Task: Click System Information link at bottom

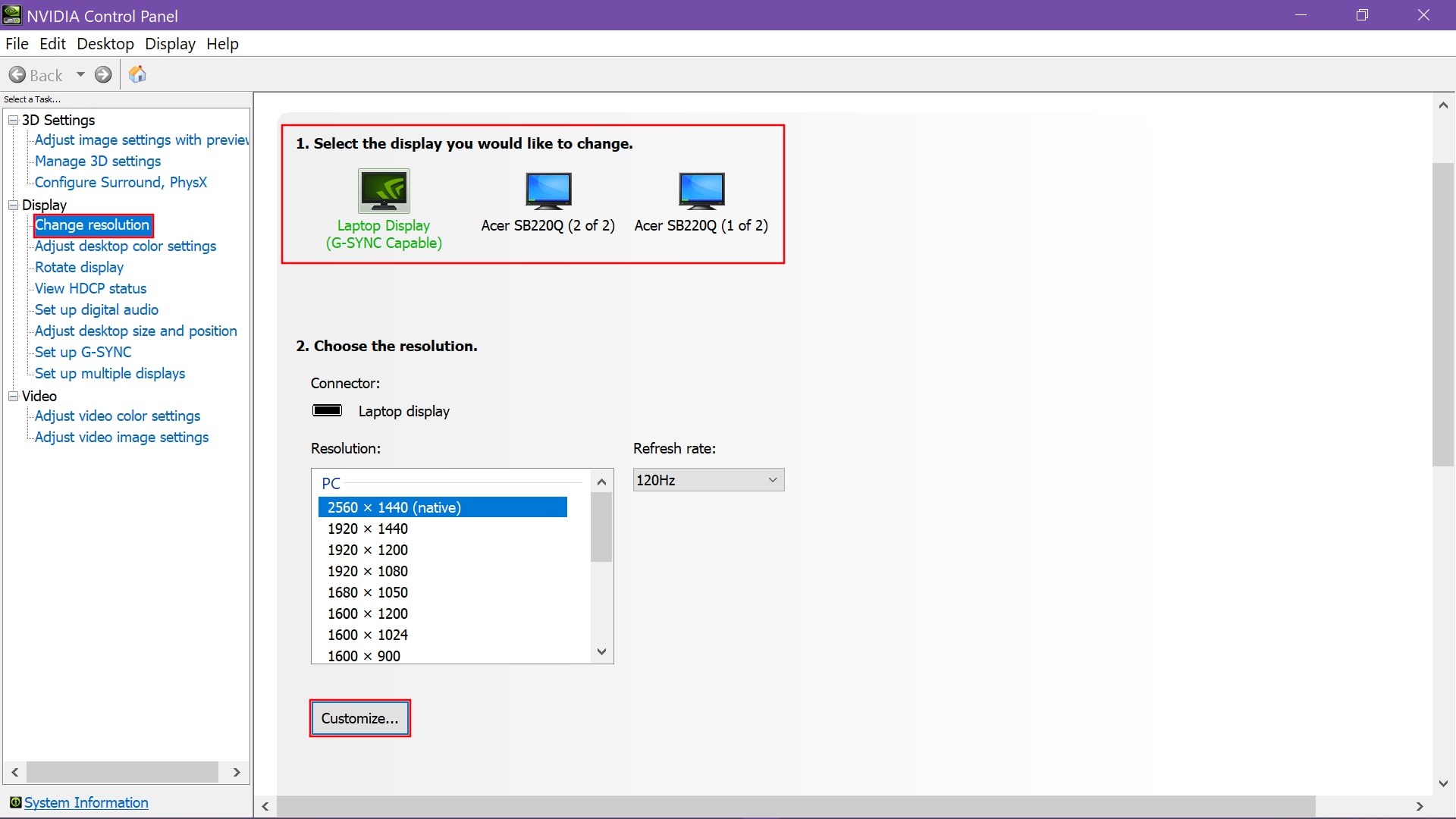Action: click(86, 803)
